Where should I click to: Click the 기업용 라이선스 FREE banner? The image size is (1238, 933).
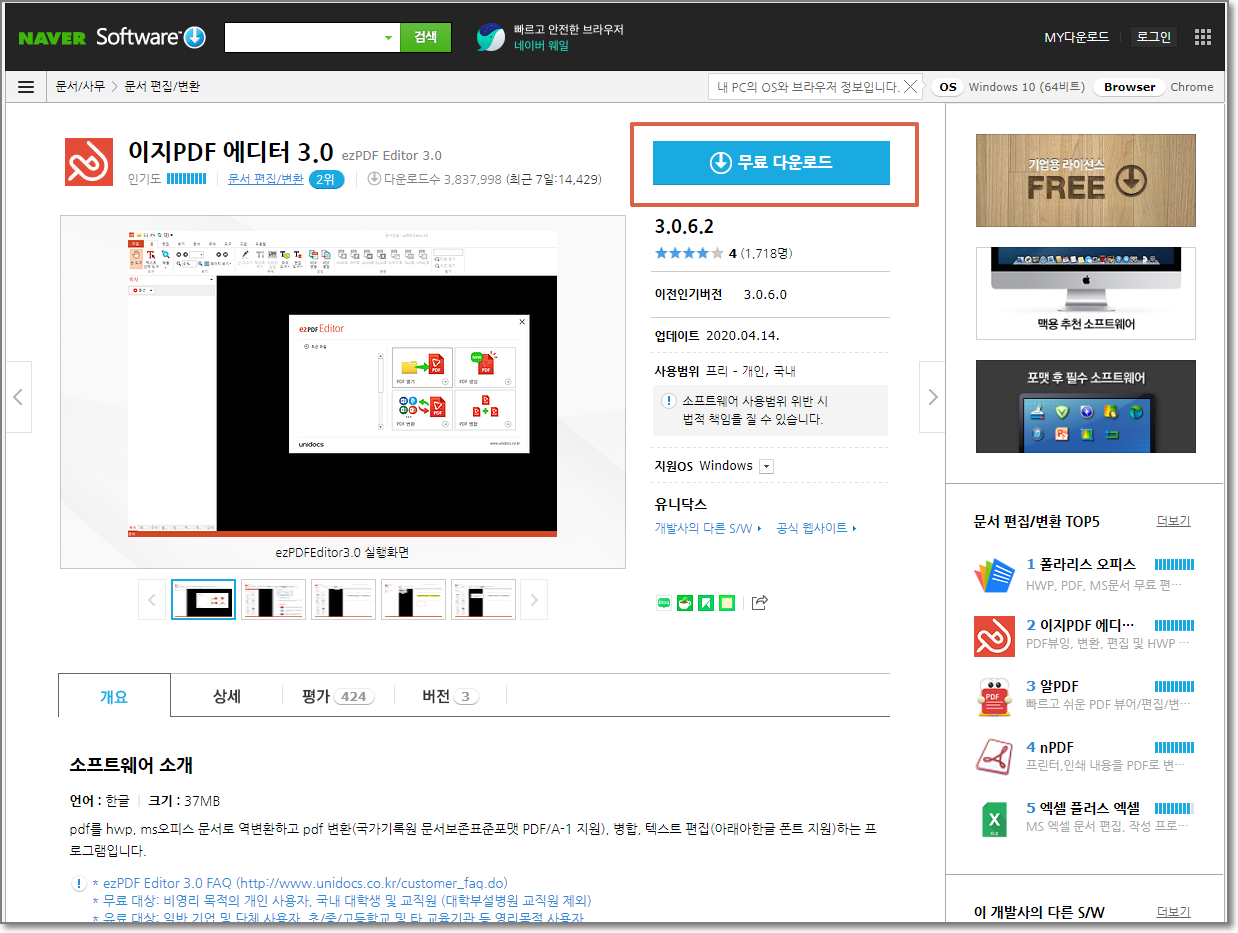pos(1085,180)
